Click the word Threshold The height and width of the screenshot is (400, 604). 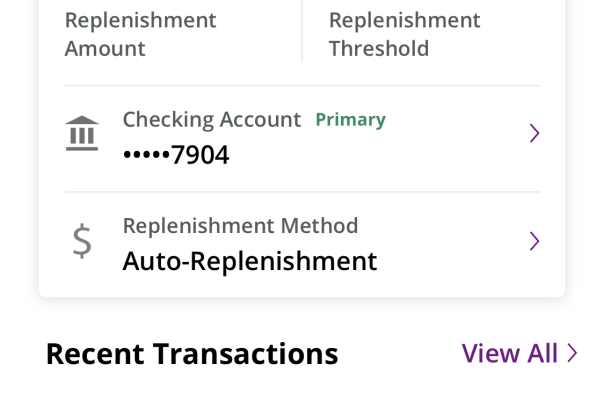click(x=379, y=49)
